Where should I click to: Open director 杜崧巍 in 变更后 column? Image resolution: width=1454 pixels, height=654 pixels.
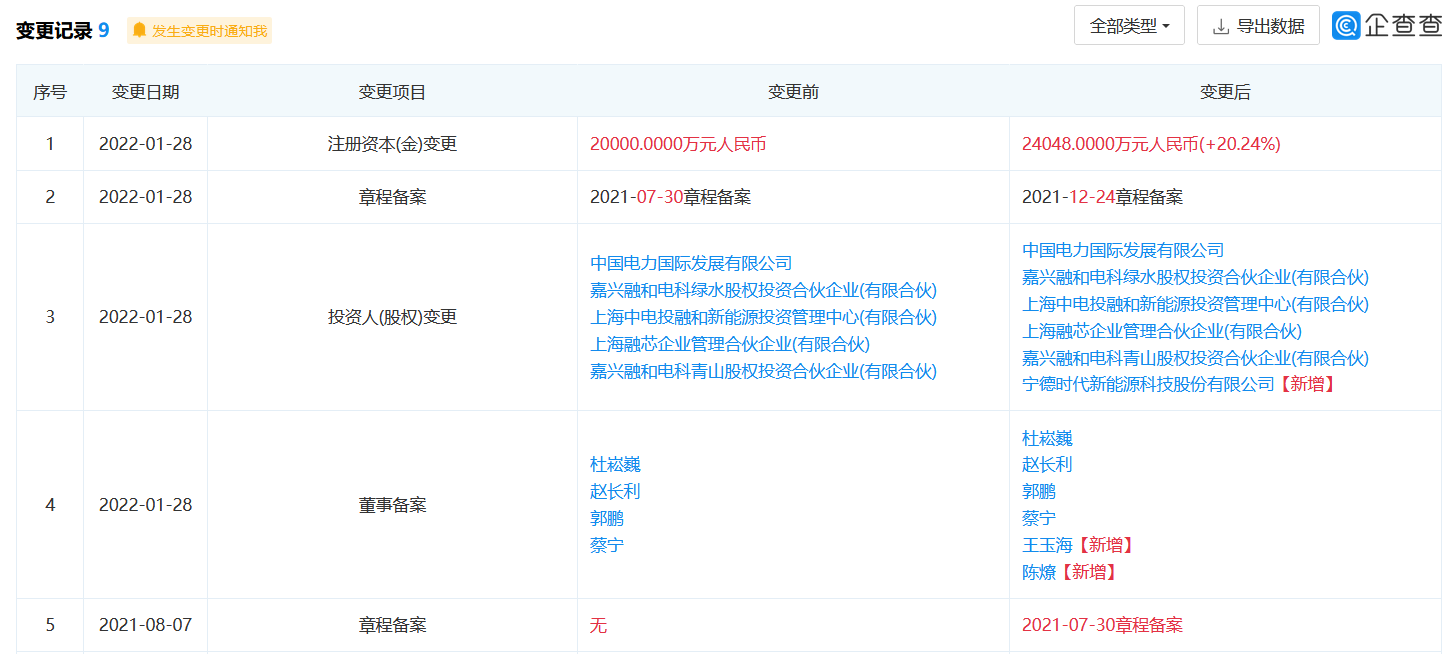[1047, 438]
